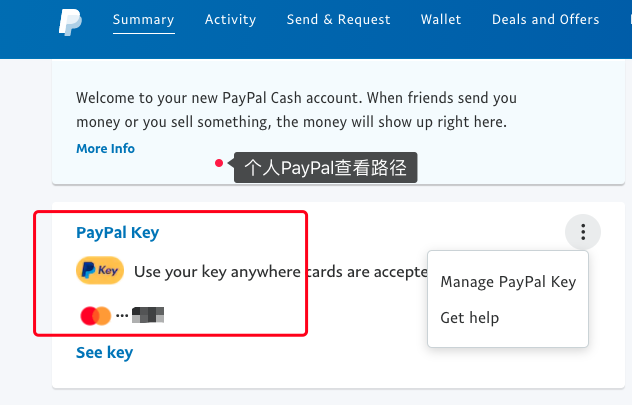Click the Mastercard logo icon
Viewport: 632px width, 405px height.
[x=95, y=316]
